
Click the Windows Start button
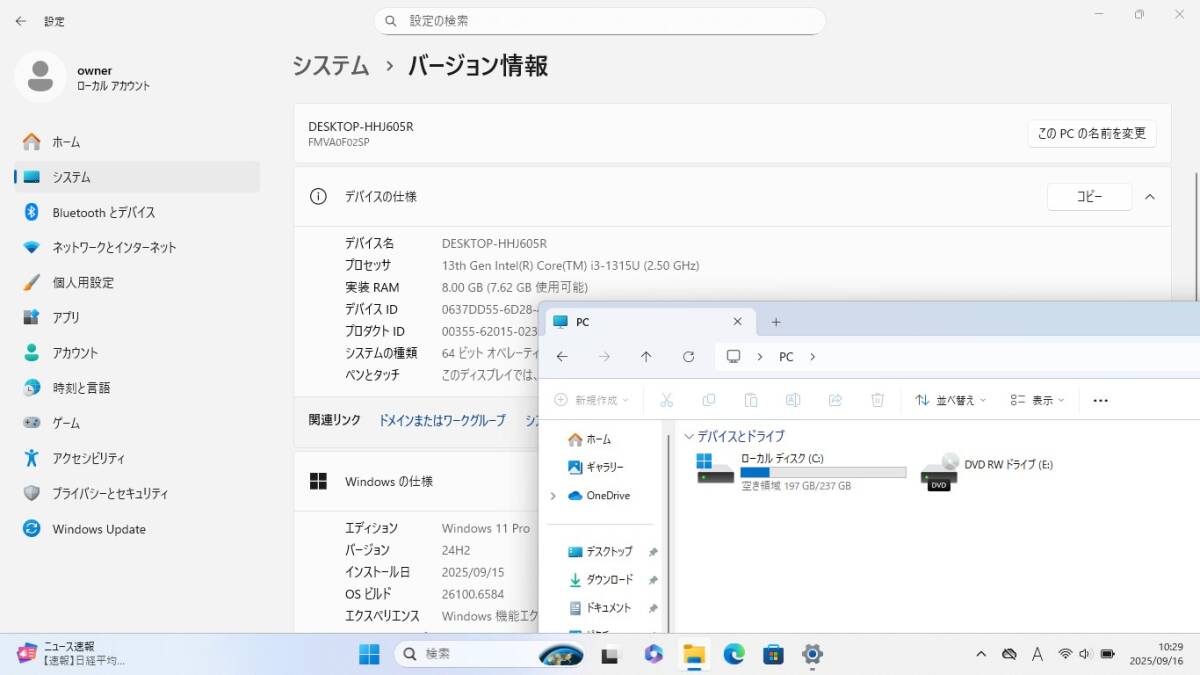[x=369, y=654]
